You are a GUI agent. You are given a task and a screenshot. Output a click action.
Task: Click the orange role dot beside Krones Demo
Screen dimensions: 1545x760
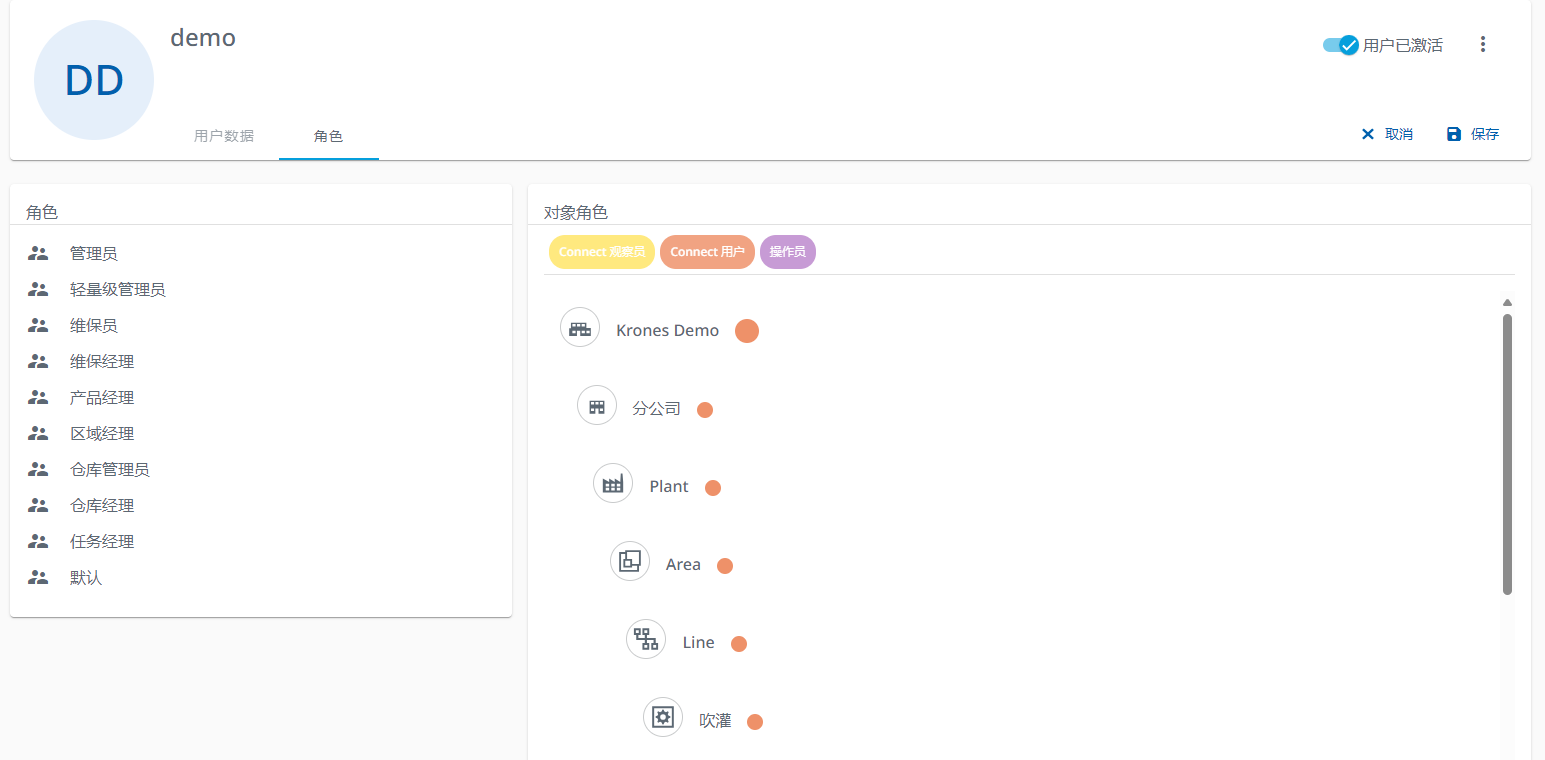747,331
